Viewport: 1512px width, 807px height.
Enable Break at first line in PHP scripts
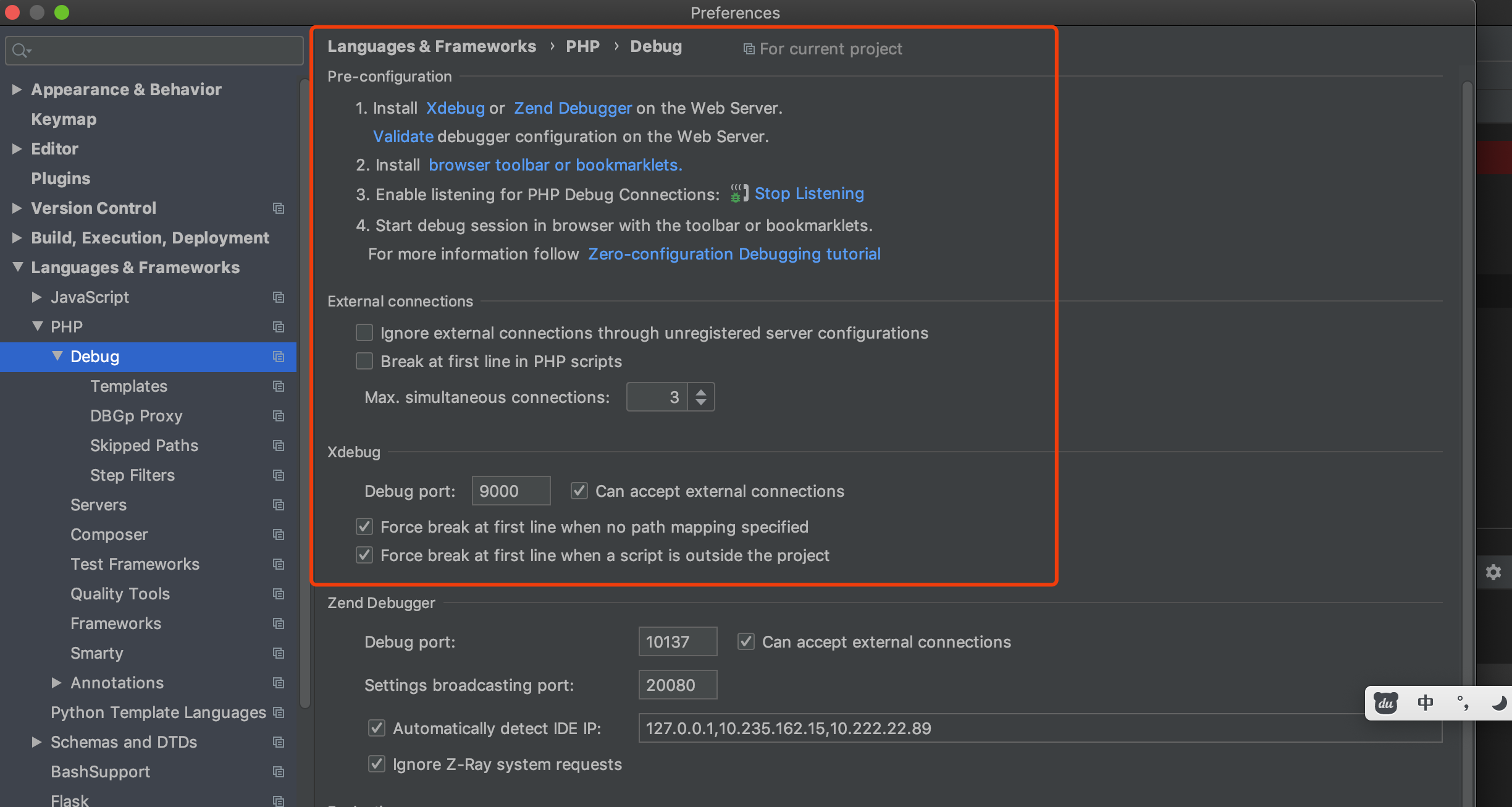pos(364,361)
